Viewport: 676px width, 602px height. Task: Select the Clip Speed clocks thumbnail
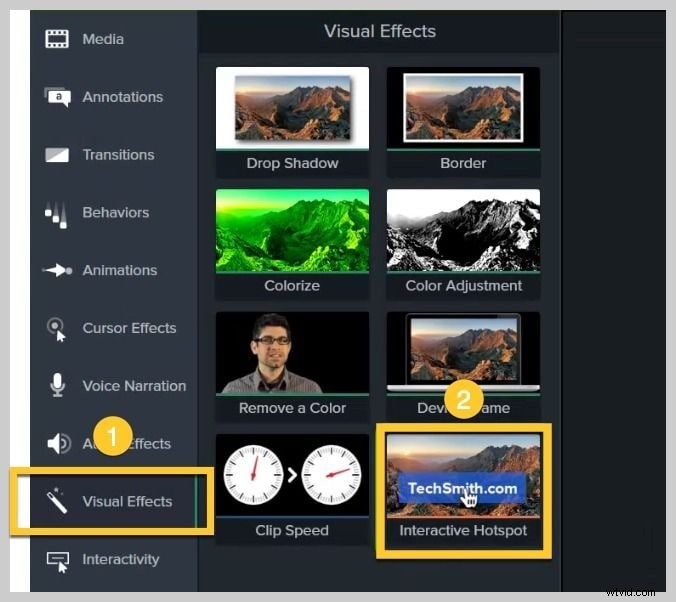(292, 475)
